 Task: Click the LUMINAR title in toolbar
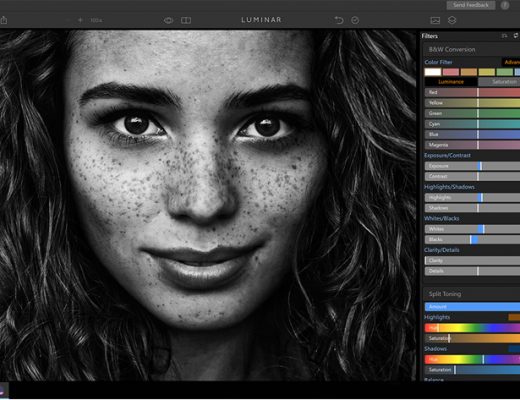pos(262,20)
